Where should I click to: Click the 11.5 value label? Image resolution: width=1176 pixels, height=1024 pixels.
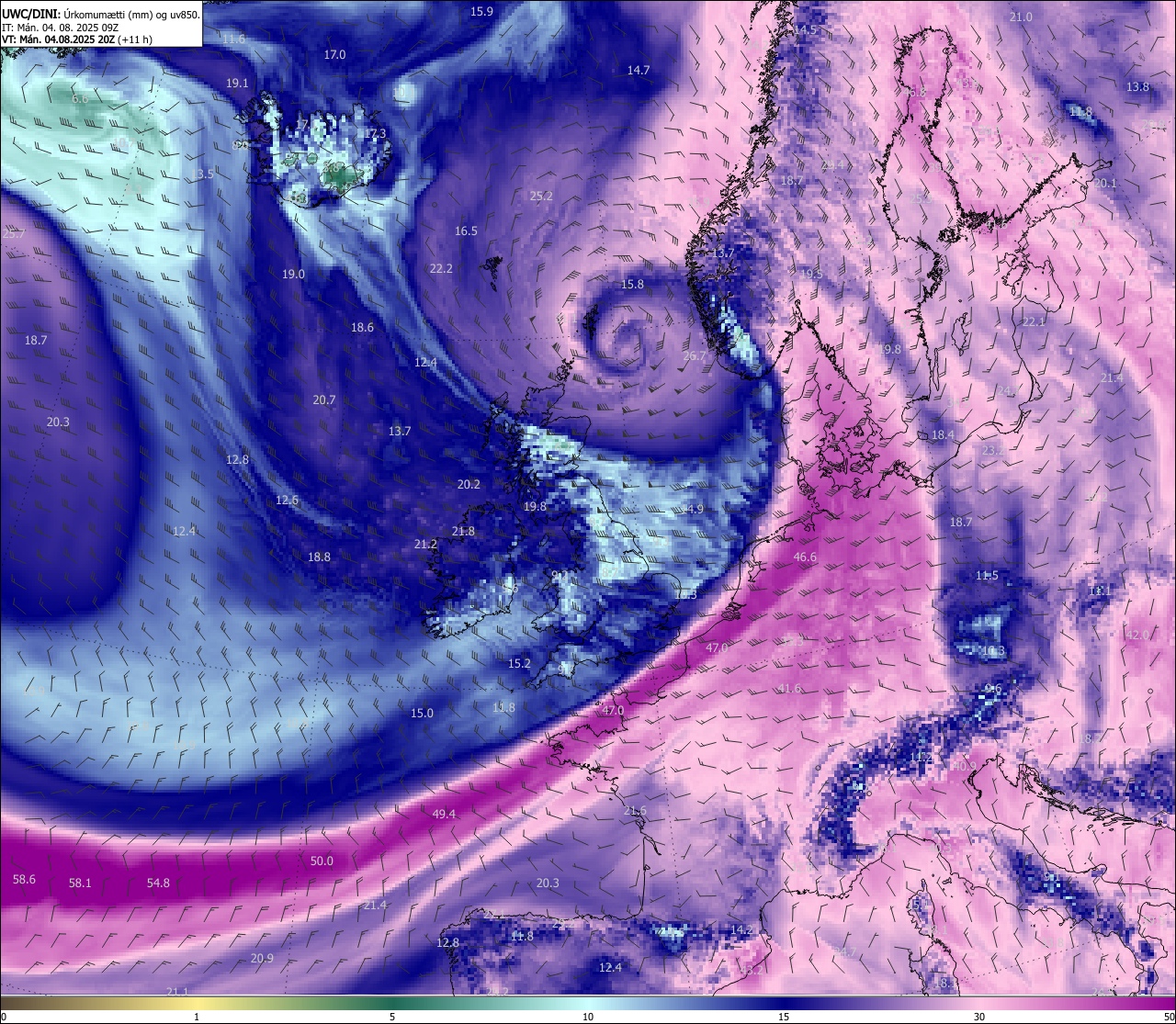coord(987,575)
